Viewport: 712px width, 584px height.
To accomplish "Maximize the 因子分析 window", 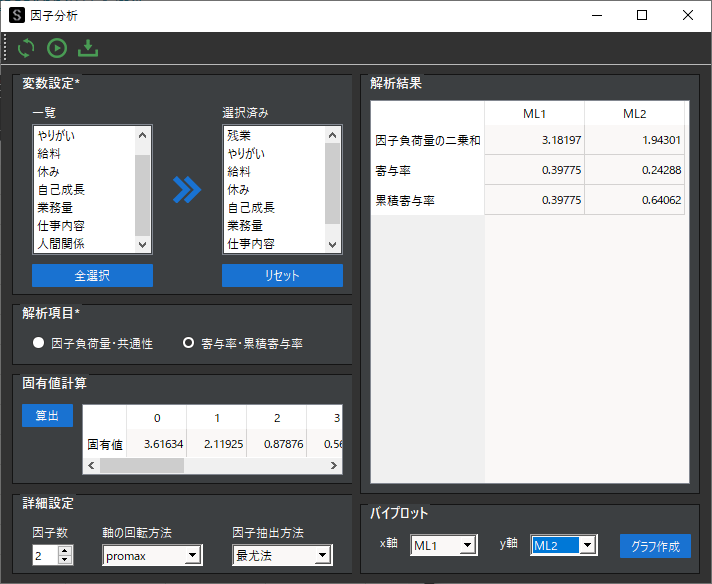I will click(x=642, y=15).
